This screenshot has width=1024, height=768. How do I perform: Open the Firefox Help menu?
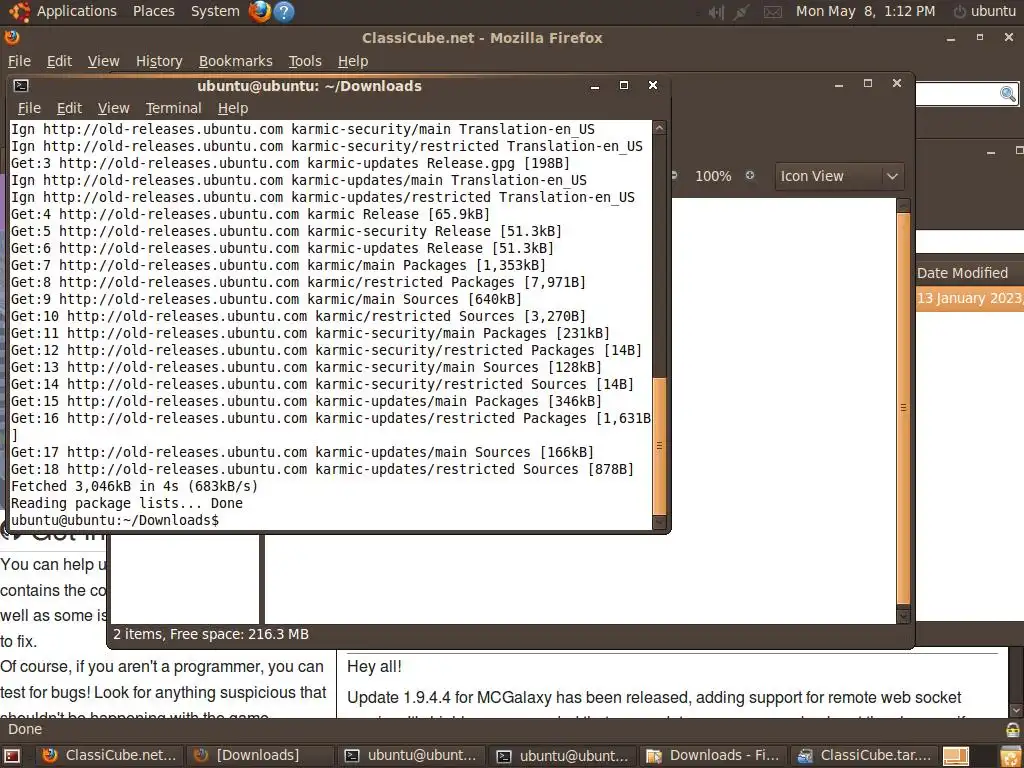click(353, 61)
